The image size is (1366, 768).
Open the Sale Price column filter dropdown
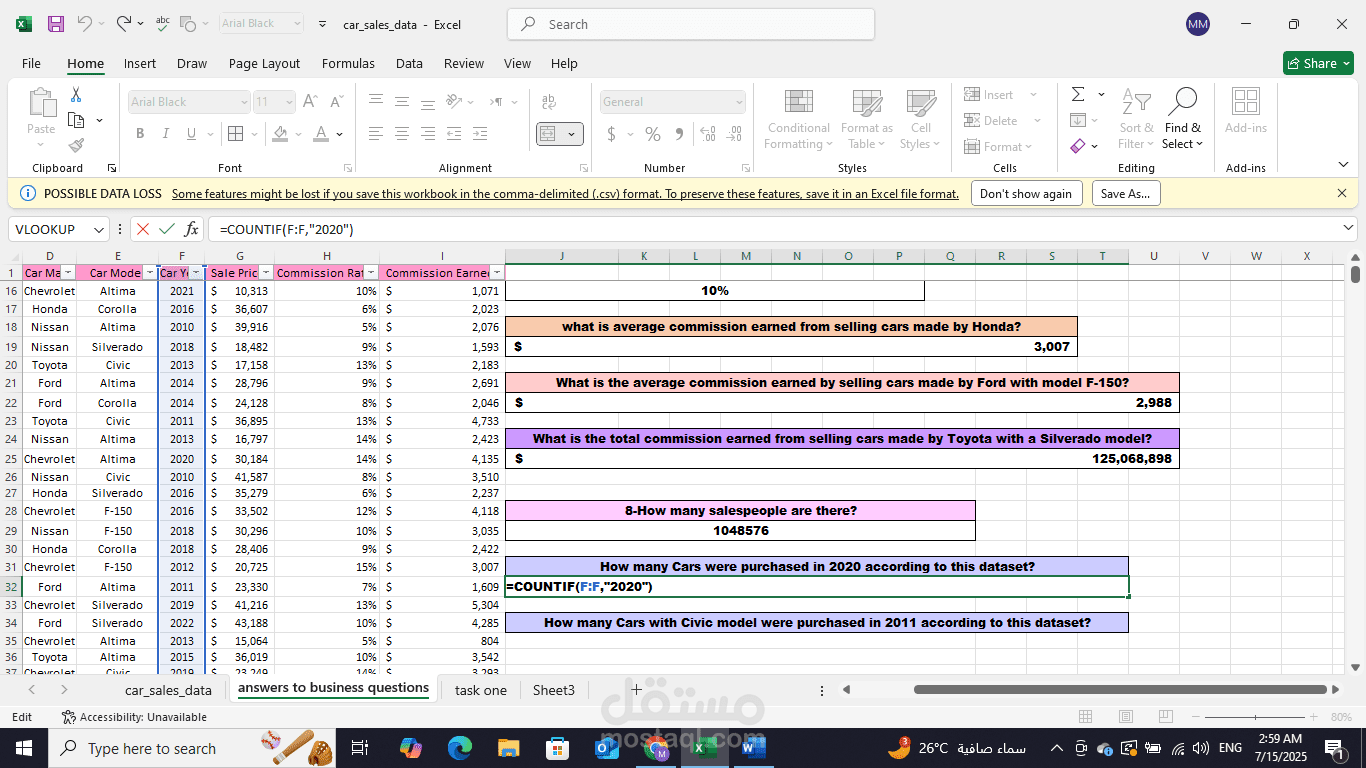point(266,273)
